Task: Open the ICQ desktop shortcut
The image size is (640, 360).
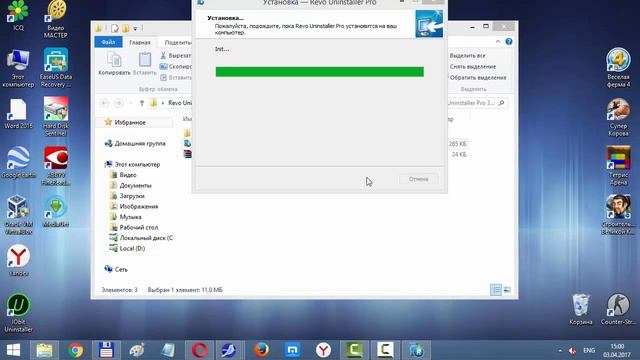Action: (18, 16)
